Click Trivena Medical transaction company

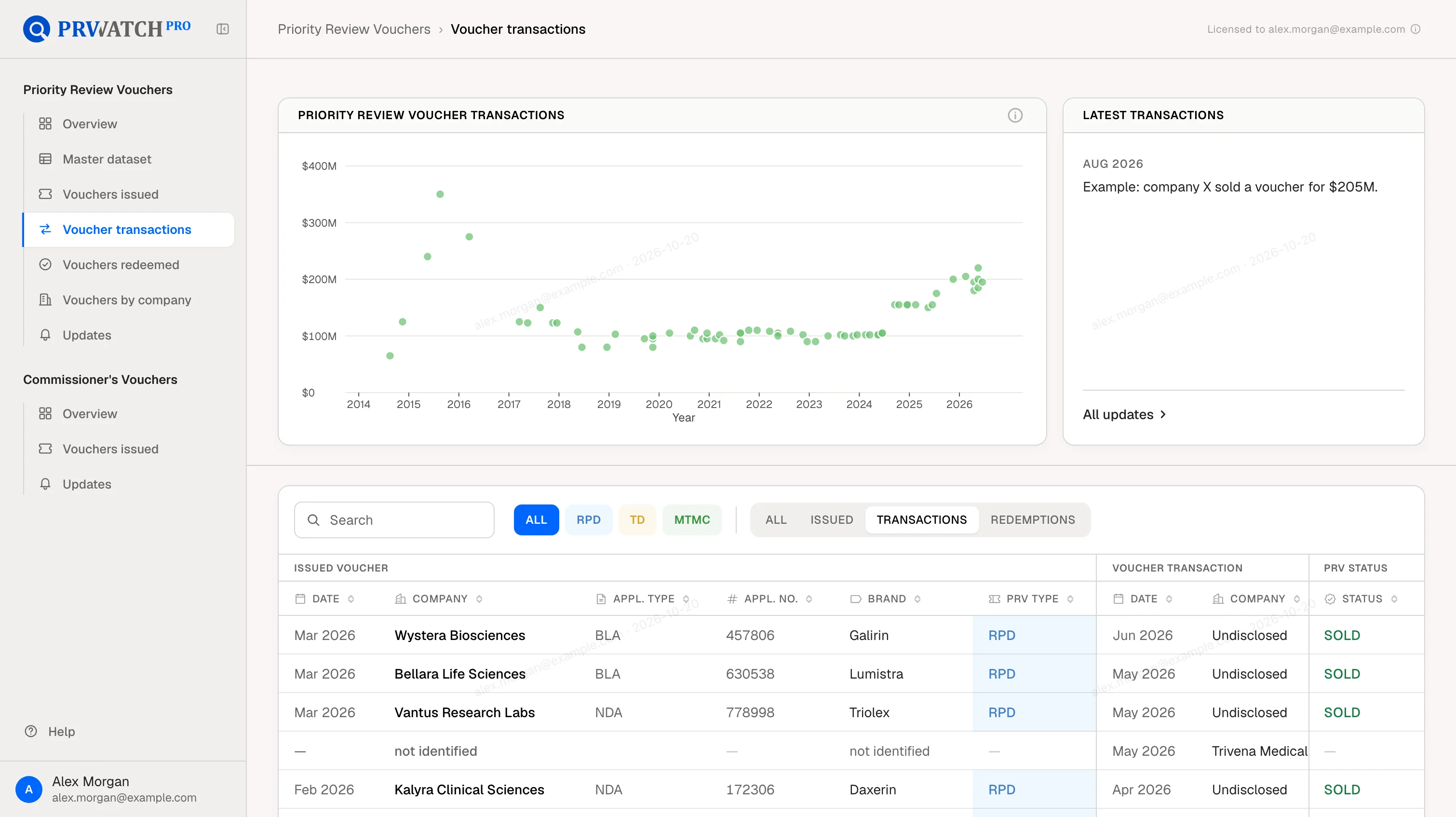[x=1260, y=751]
